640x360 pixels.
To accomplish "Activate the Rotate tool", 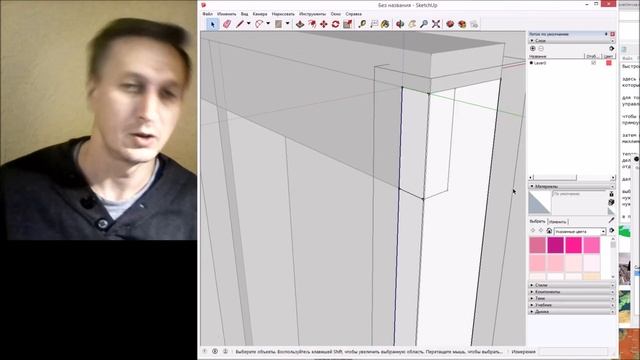I will pos(336,24).
